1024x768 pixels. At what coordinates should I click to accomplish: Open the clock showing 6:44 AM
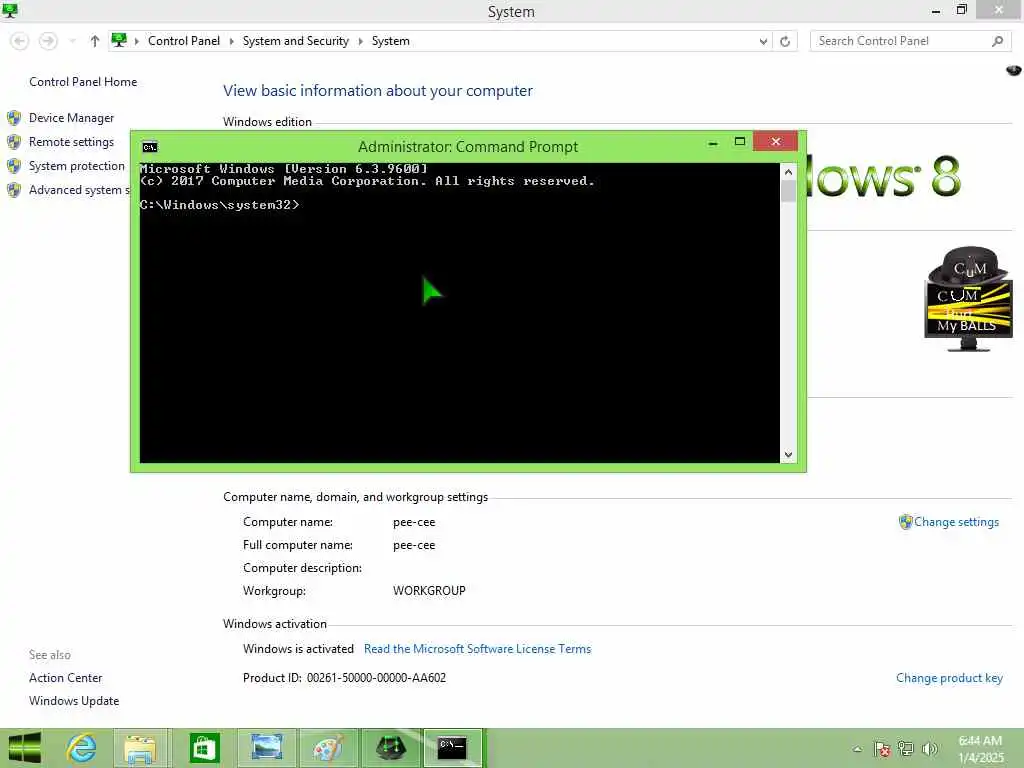click(x=980, y=749)
